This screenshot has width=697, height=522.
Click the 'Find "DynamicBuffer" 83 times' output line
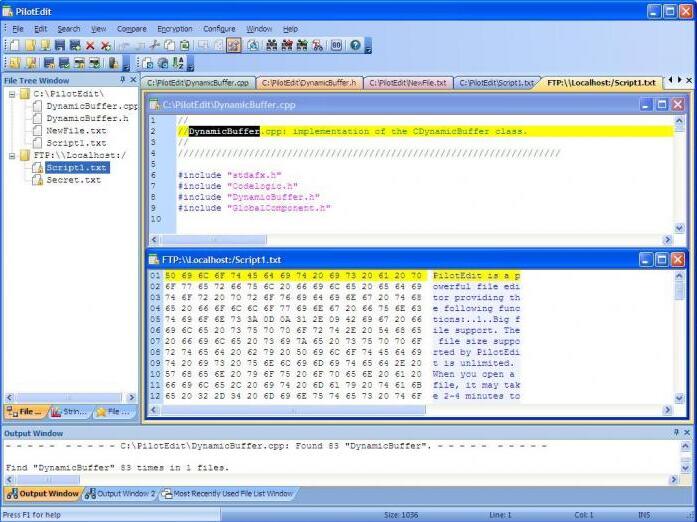click(117, 468)
